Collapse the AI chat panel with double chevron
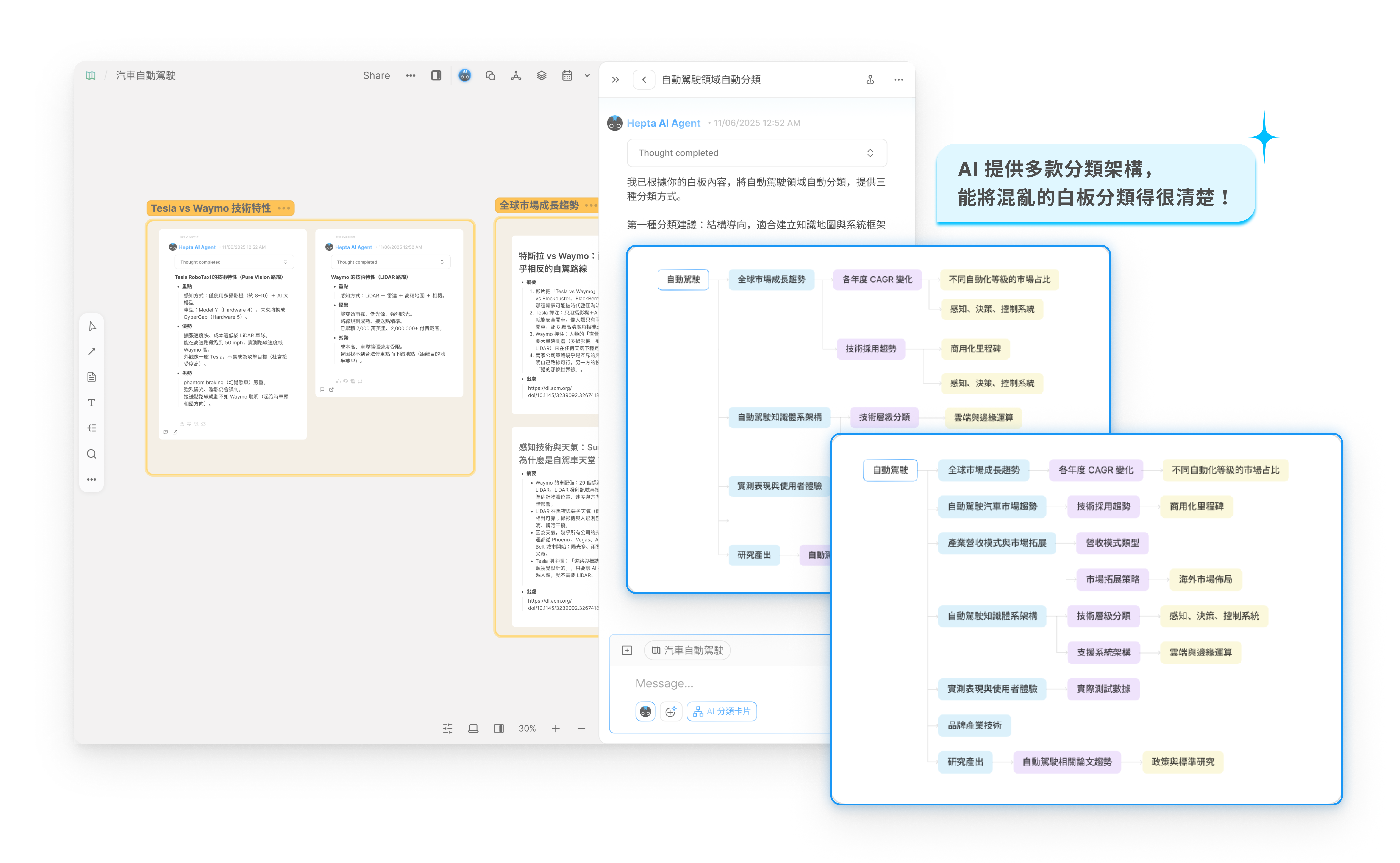 pyautogui.click(x=615, y=80)
